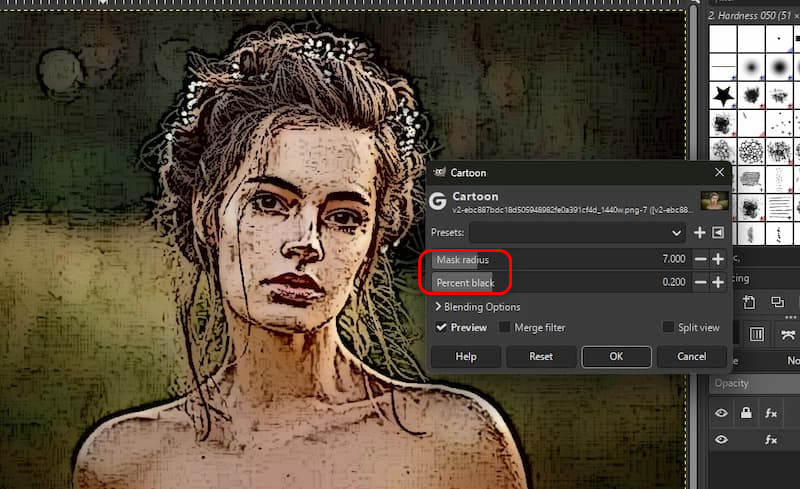The image size is (800, 489).
Task: Pick the thin horizontal line brush
Action: [723, 67]
